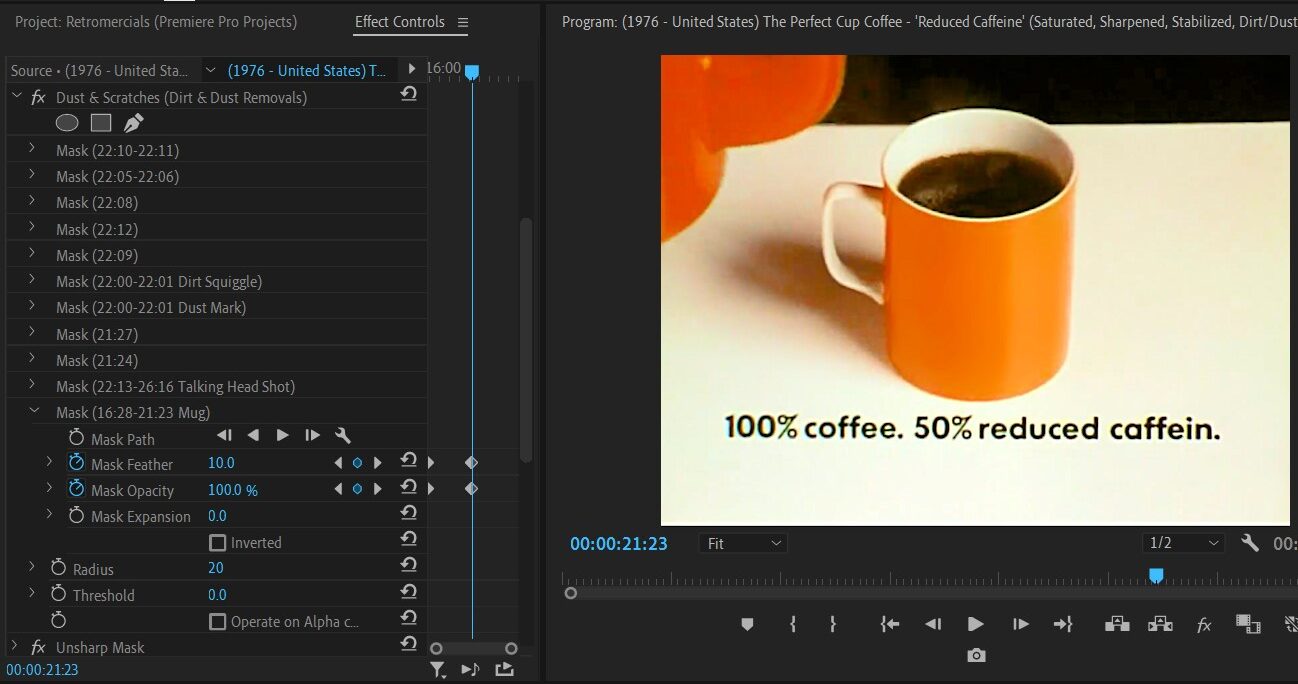This screenshot has width=1298, height=684.
Task: Toggle the Mask Opacity animation stopwatch
Action: 77,489
